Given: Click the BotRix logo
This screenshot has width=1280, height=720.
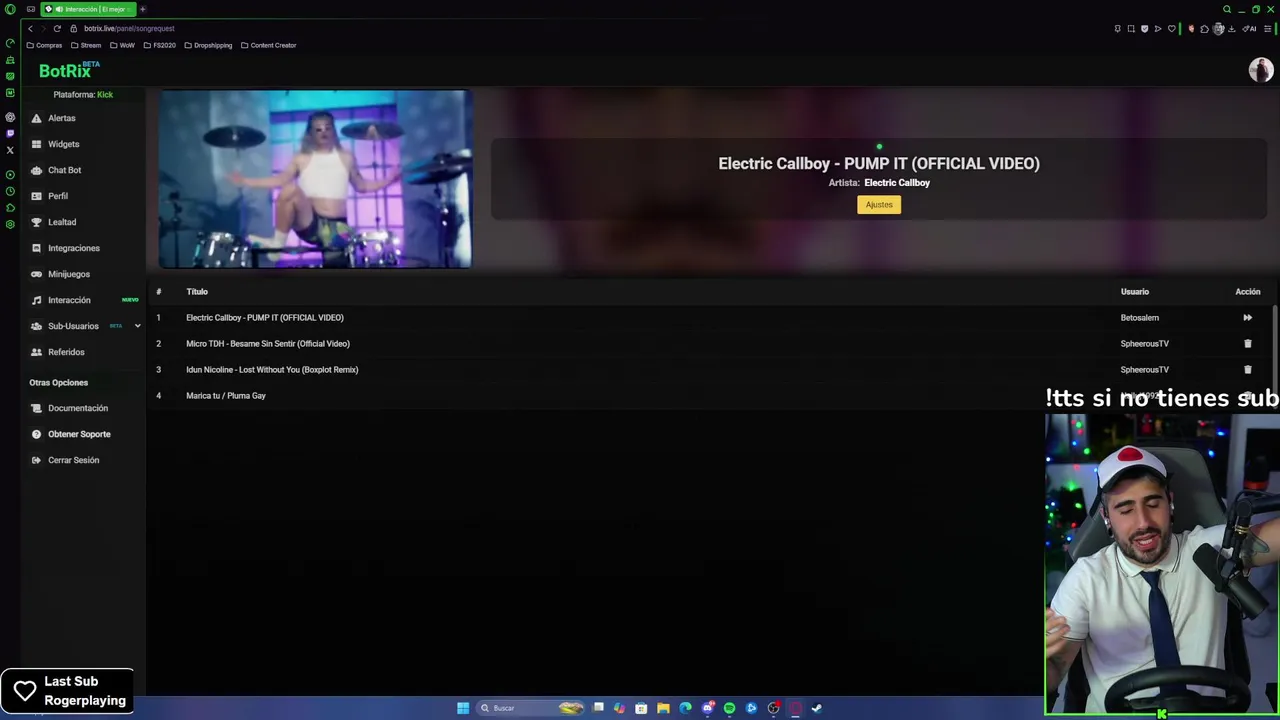Looking at the screenshot, I should [69, 70].
